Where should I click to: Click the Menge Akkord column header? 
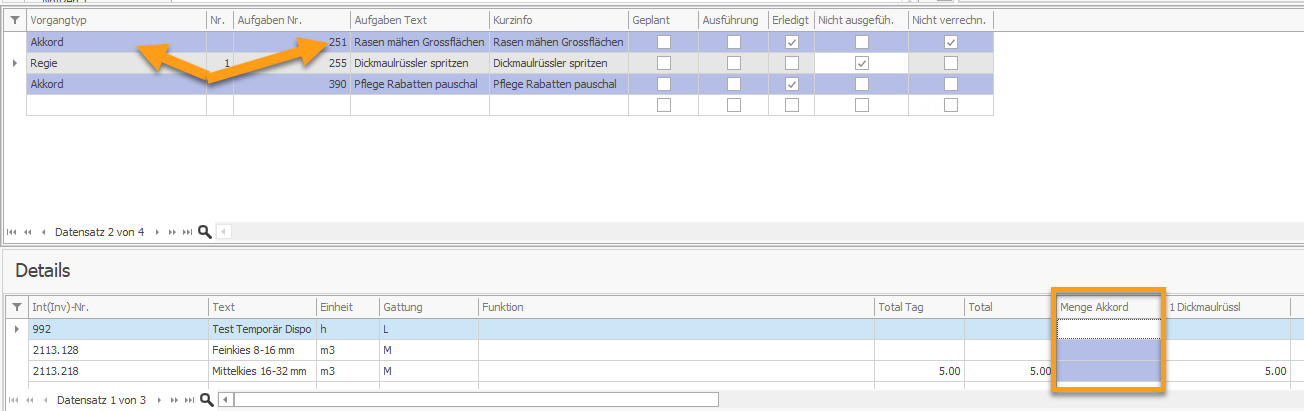[1108, 307]
